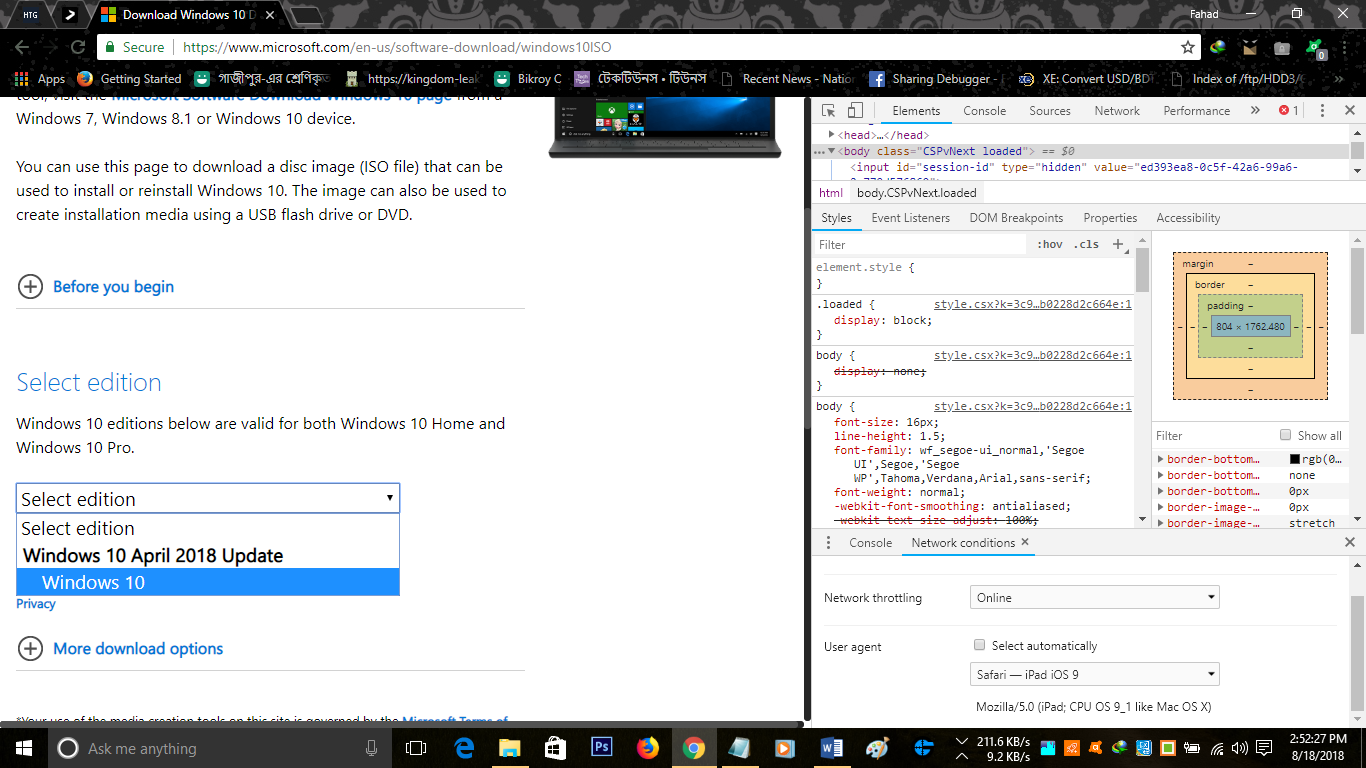The height and width of the screenshot is (768, 1366).
Task: Click the volume icon in system tray
Action: coord(1240,748)
